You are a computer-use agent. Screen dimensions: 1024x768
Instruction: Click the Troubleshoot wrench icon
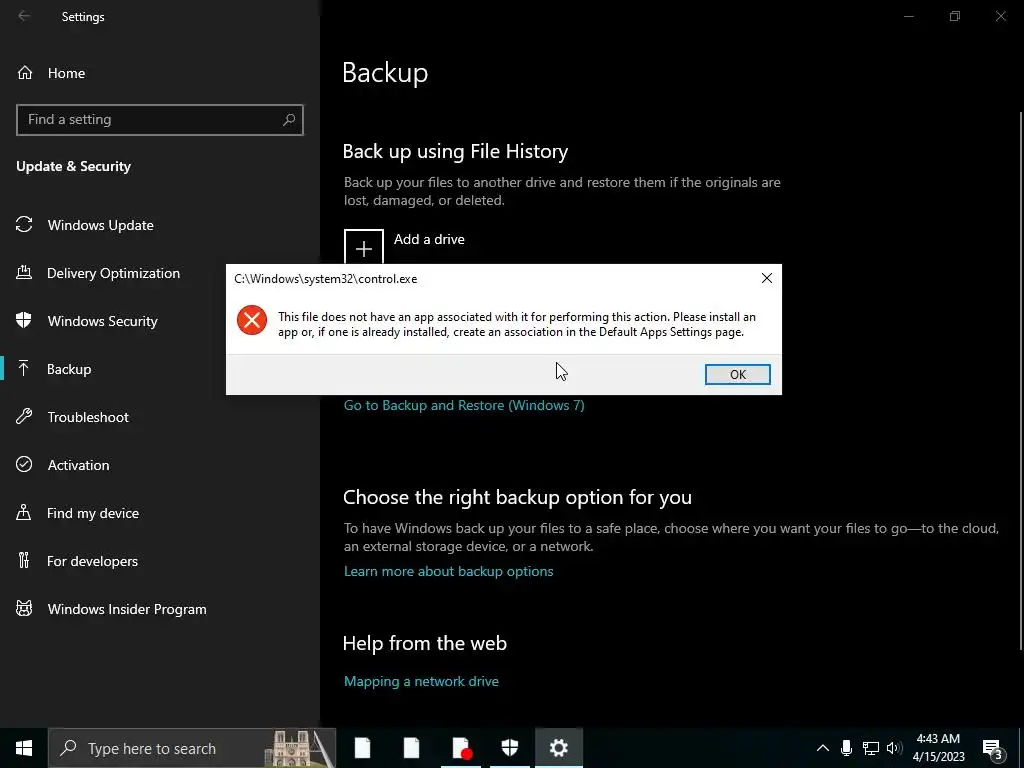24,417
